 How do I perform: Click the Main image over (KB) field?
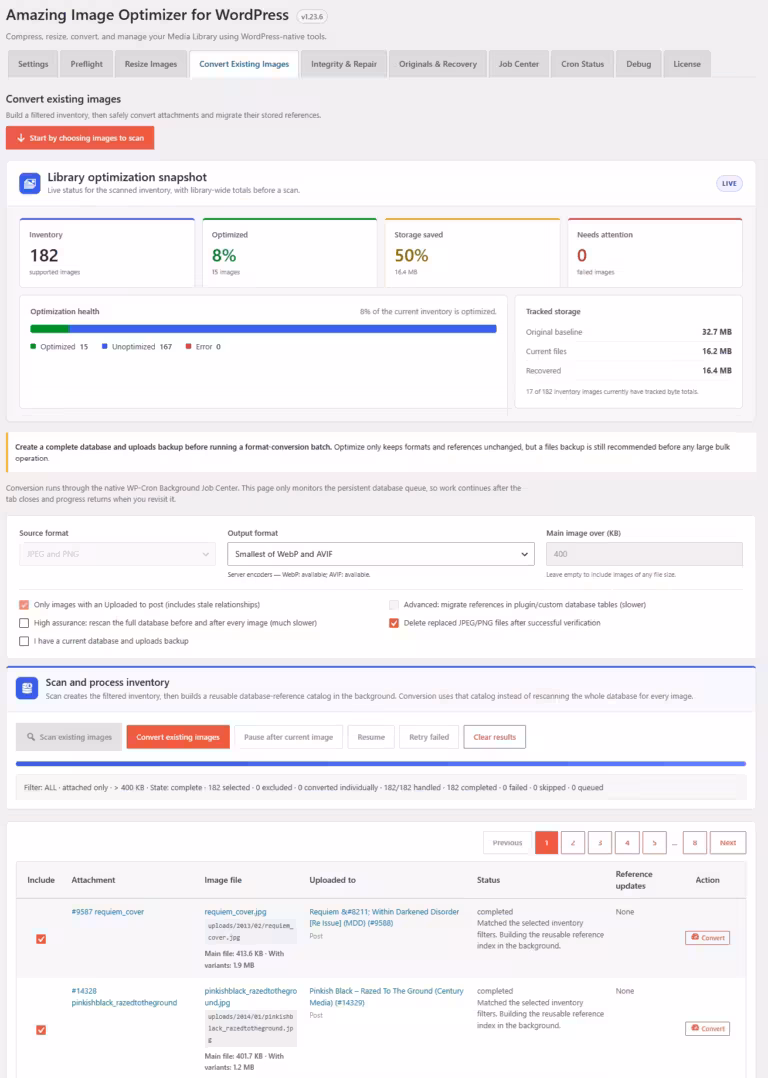644,554
